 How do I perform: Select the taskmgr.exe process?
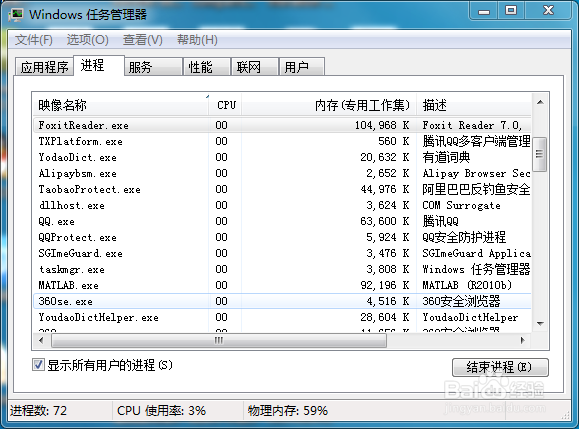[282, 270]
